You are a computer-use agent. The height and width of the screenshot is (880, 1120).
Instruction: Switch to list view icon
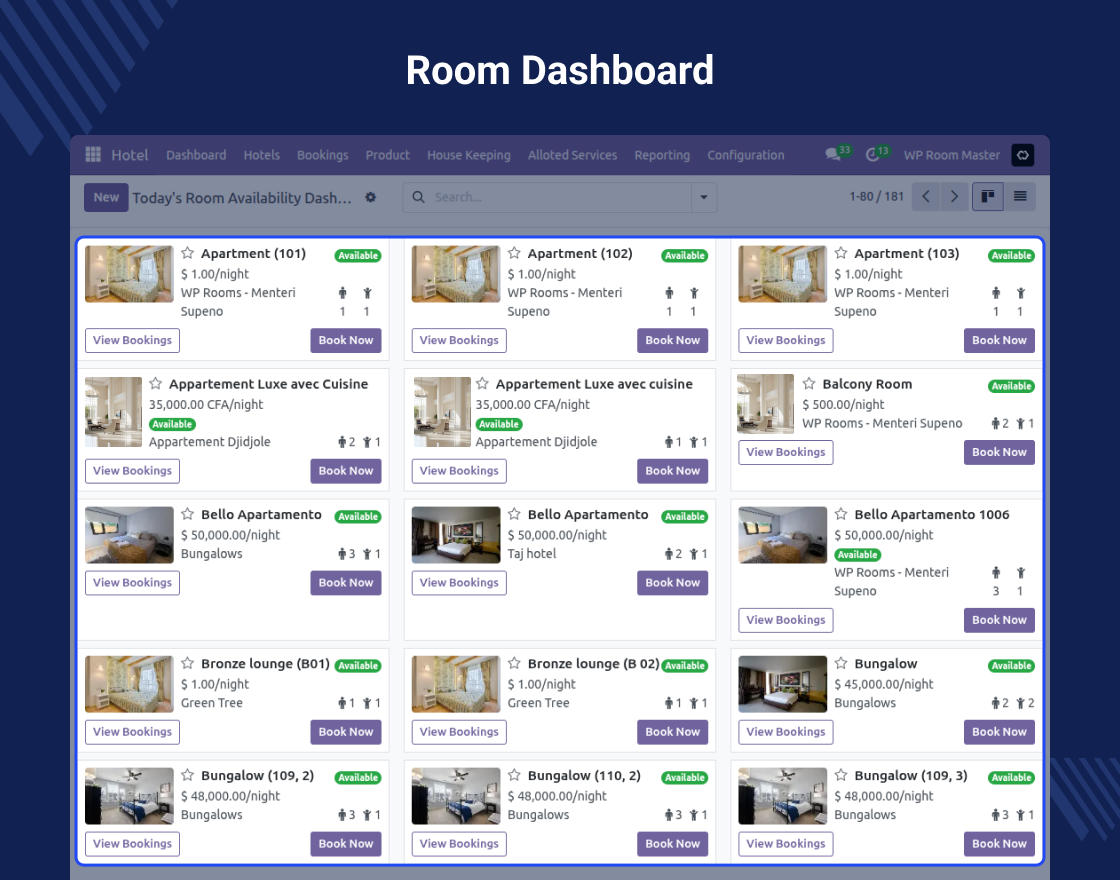1020,197
